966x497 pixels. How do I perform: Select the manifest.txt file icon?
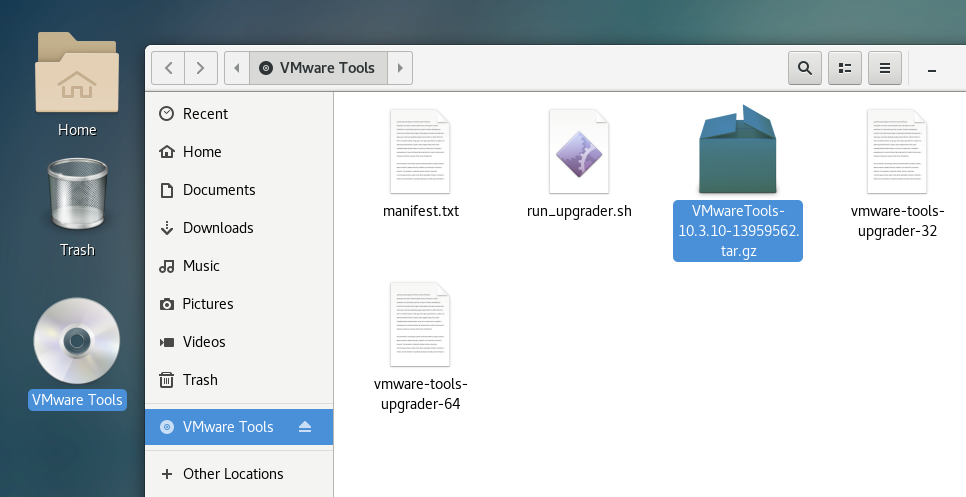(x=420, y=152)
